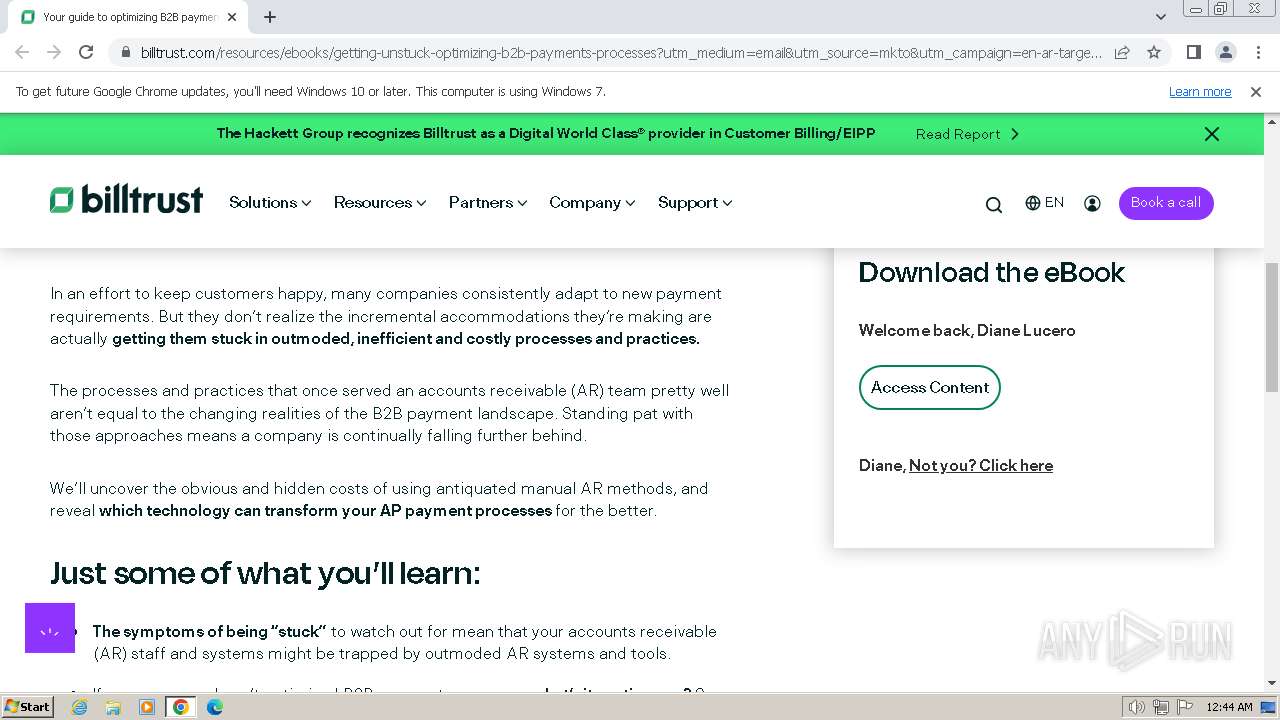Close the Billtrust guide tab

(x=232, y=17)
